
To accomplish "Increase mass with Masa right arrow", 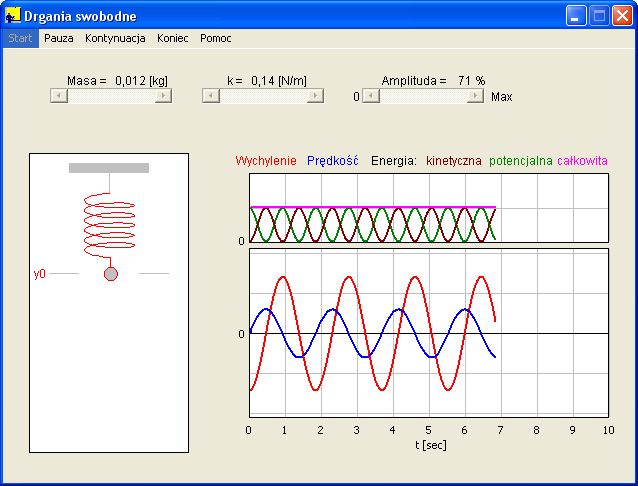I will (x=164, y=96).
